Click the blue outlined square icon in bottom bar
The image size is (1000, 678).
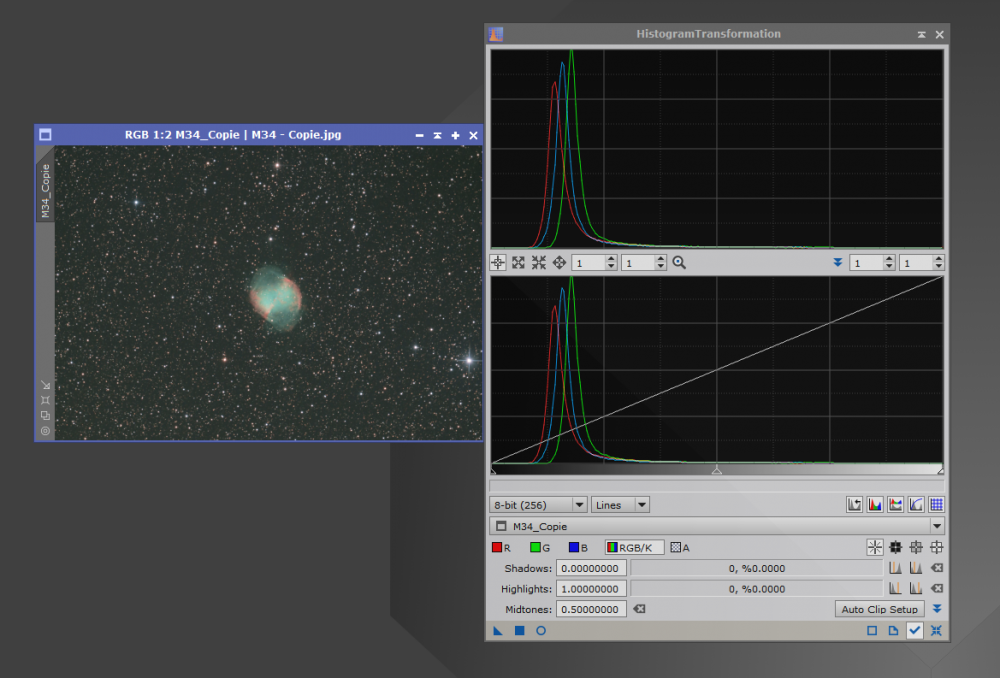tap(872, 631)
